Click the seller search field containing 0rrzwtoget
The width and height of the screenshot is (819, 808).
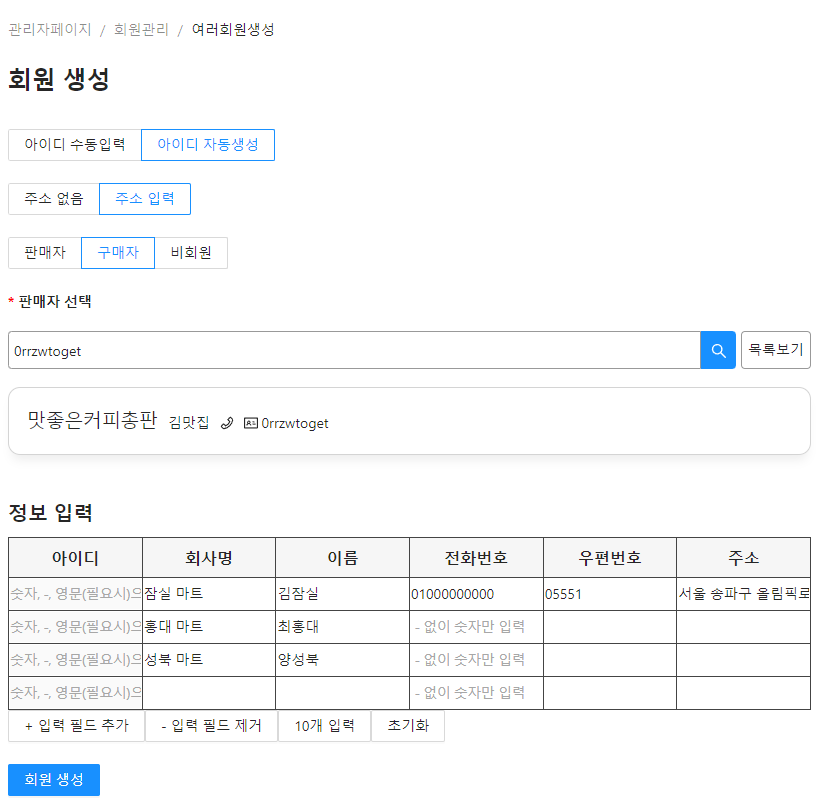click(350, 350)
